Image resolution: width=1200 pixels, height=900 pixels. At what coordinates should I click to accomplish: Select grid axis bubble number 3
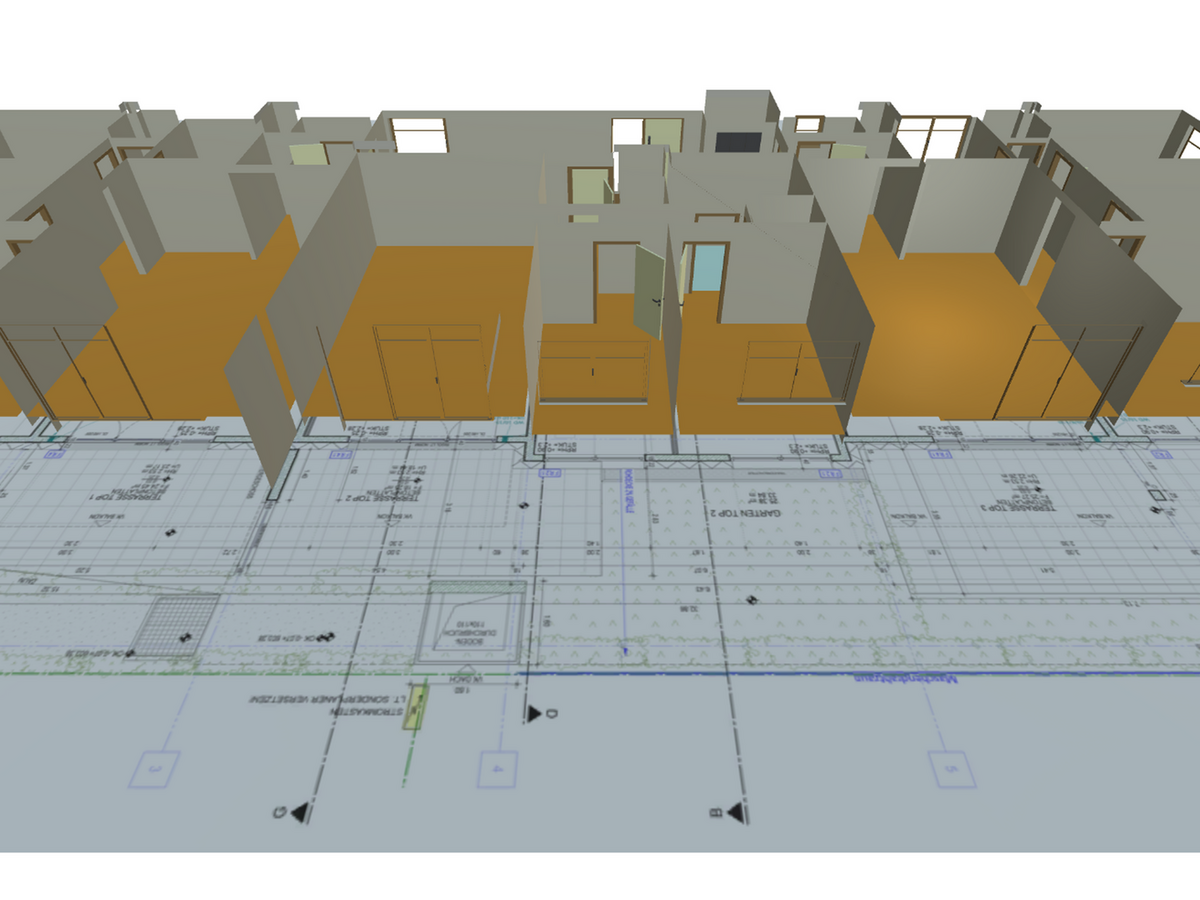click(x=156, y=769)
